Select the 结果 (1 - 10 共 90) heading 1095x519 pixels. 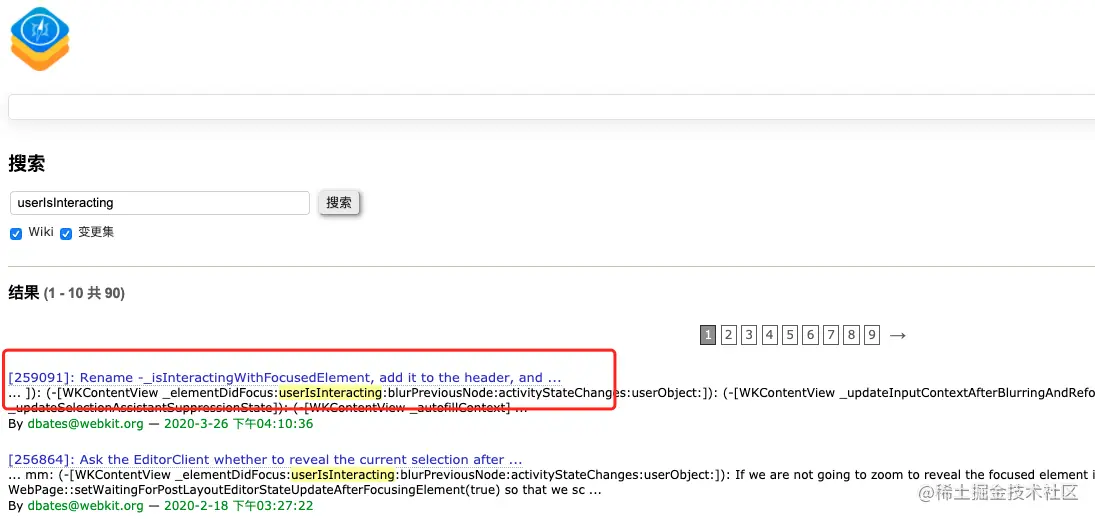(x=66, y=293)
